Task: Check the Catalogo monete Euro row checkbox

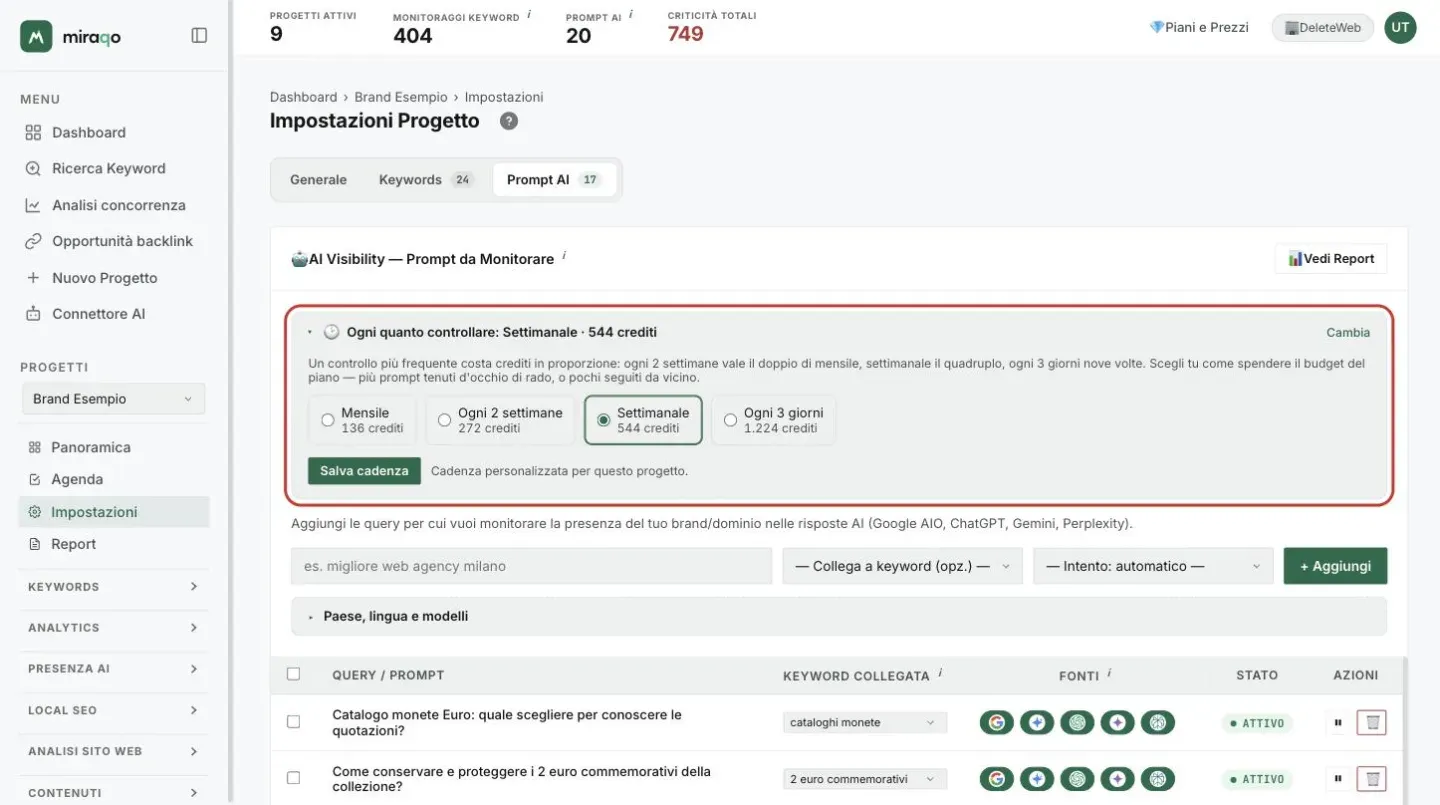Action: pyautogui.click(x=294, y=722)
